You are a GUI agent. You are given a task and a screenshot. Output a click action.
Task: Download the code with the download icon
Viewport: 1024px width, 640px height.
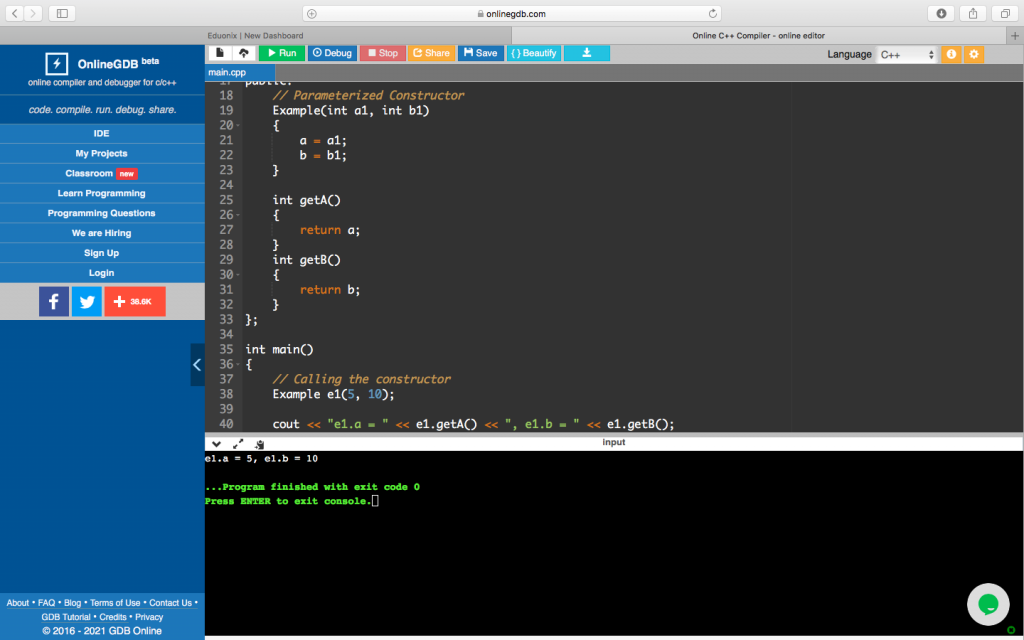pos(586,53)
